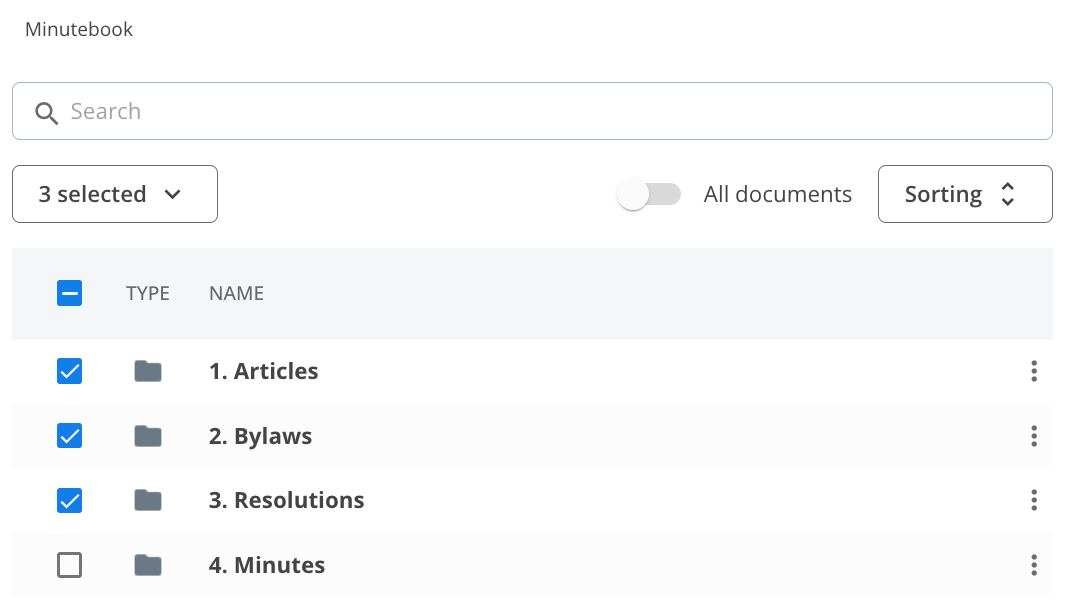This screenshot has width=1074, height=606.
Task: Uncheck the 1. Articles checkbox
Action: click(x=70, y=372)
